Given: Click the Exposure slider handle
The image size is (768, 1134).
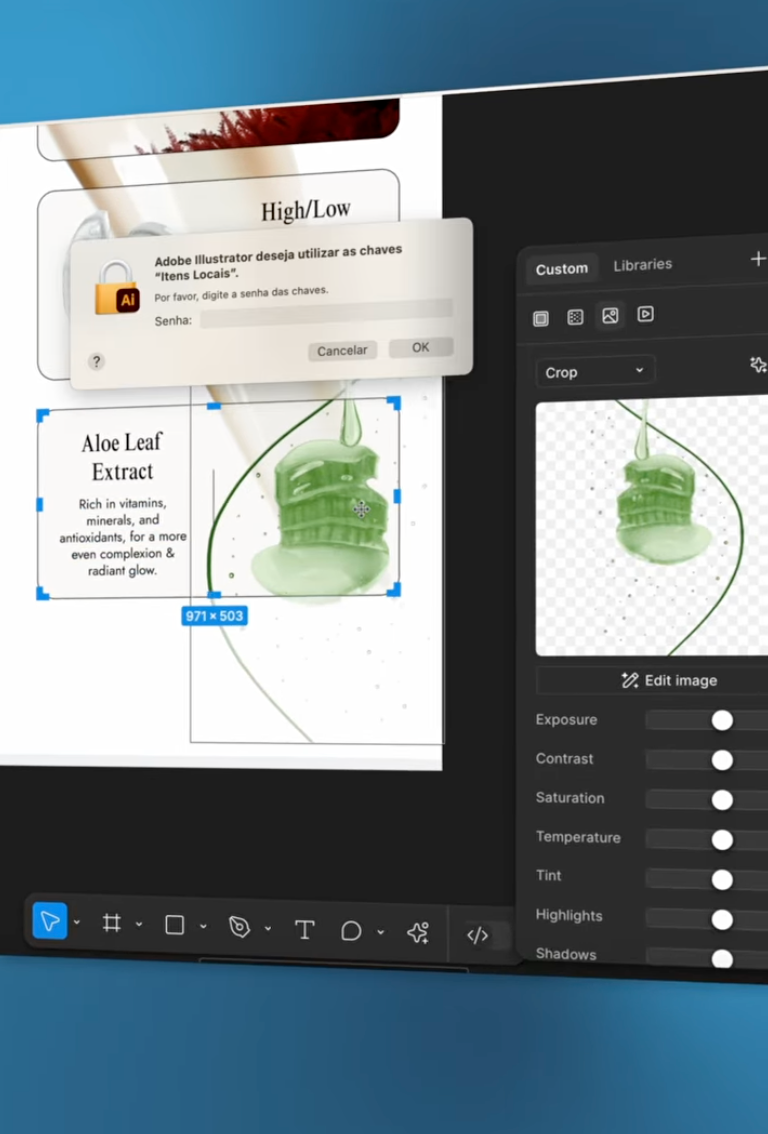Looking at the screenshot, I should click(x=722, y=720).
